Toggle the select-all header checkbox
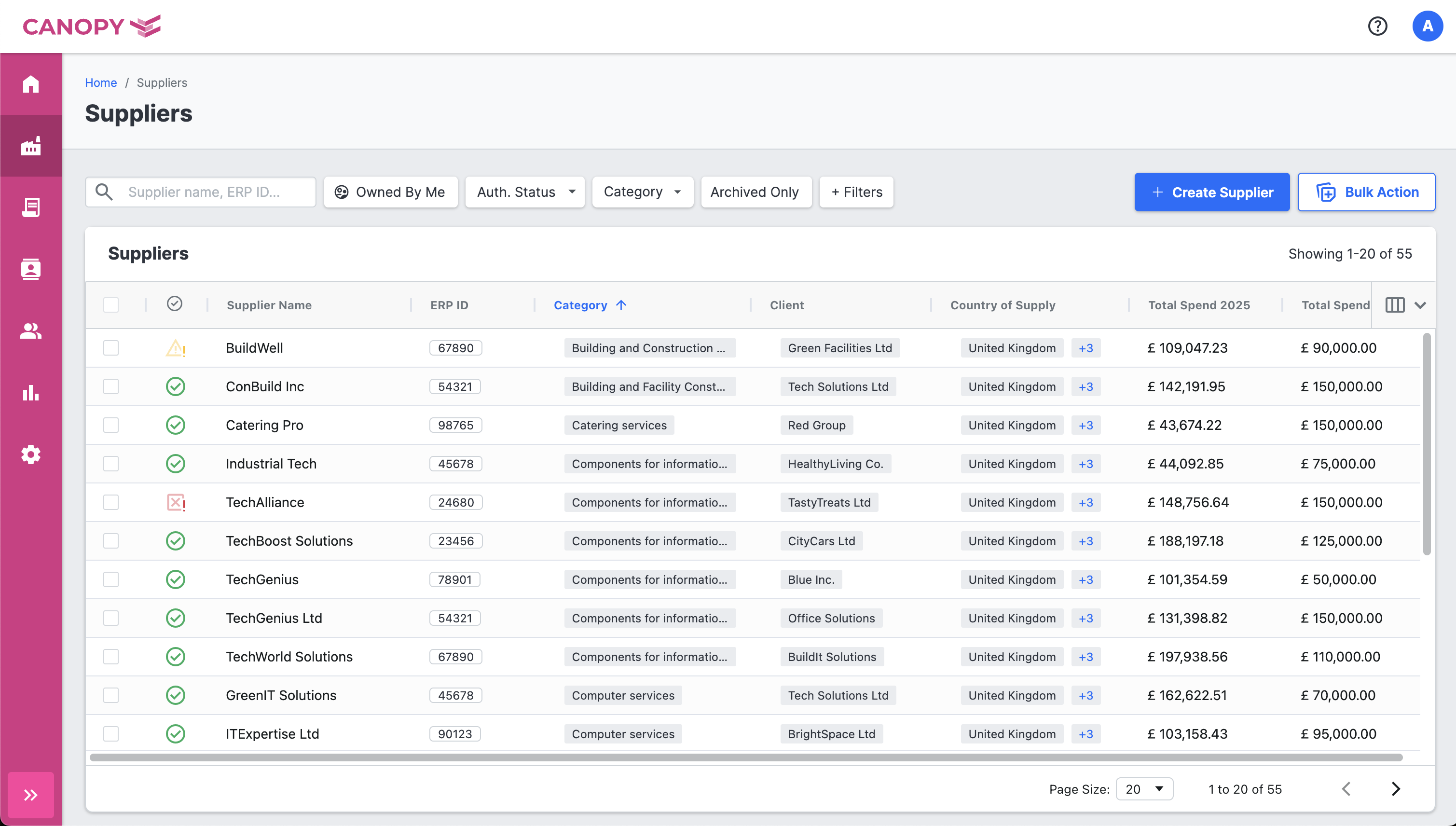Screen dimensions: 1456x826 click(x=111, y=305)
